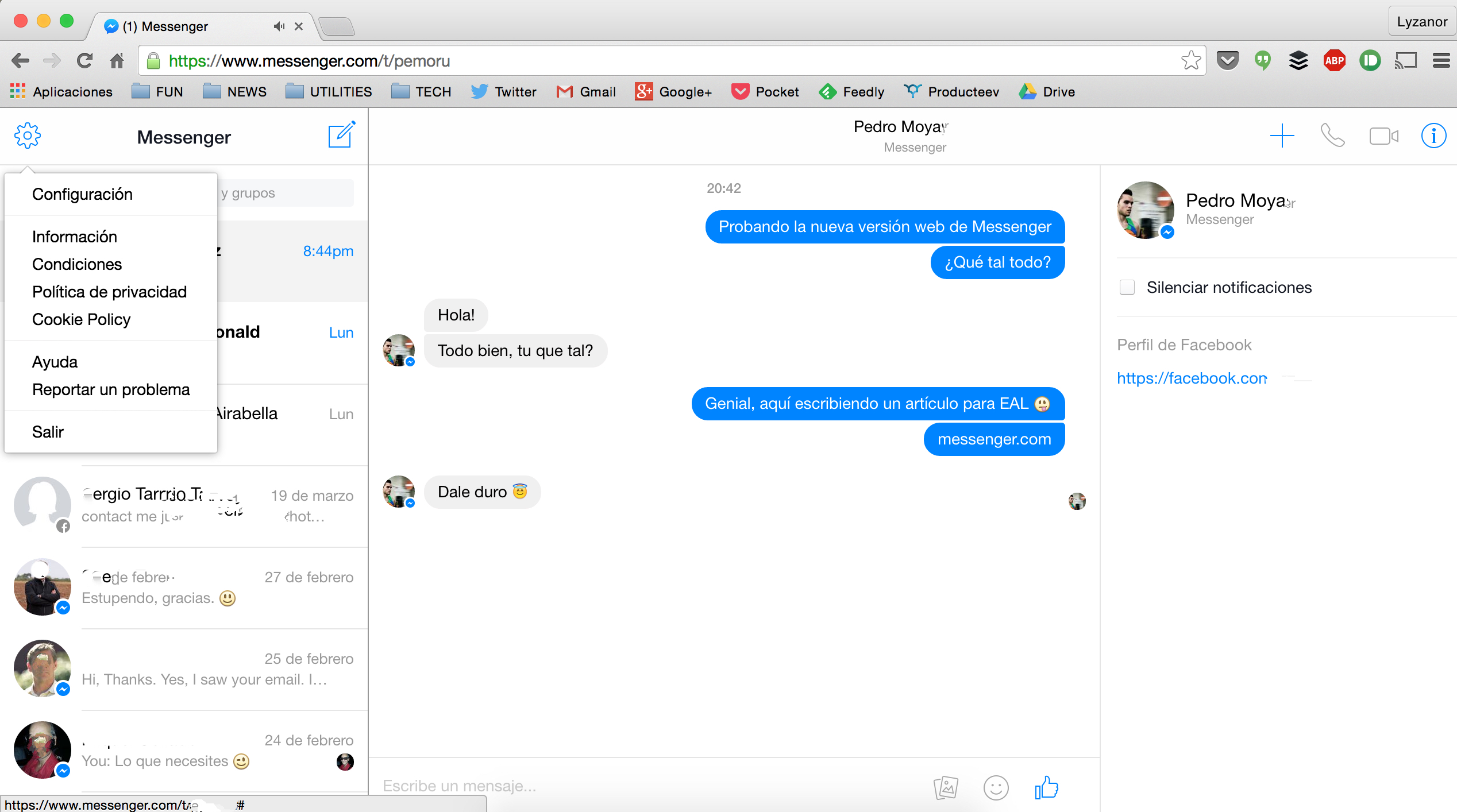Select Ayuda from the dropdown menu
This screenshot has width=1457, height=812.
[53, 361]
